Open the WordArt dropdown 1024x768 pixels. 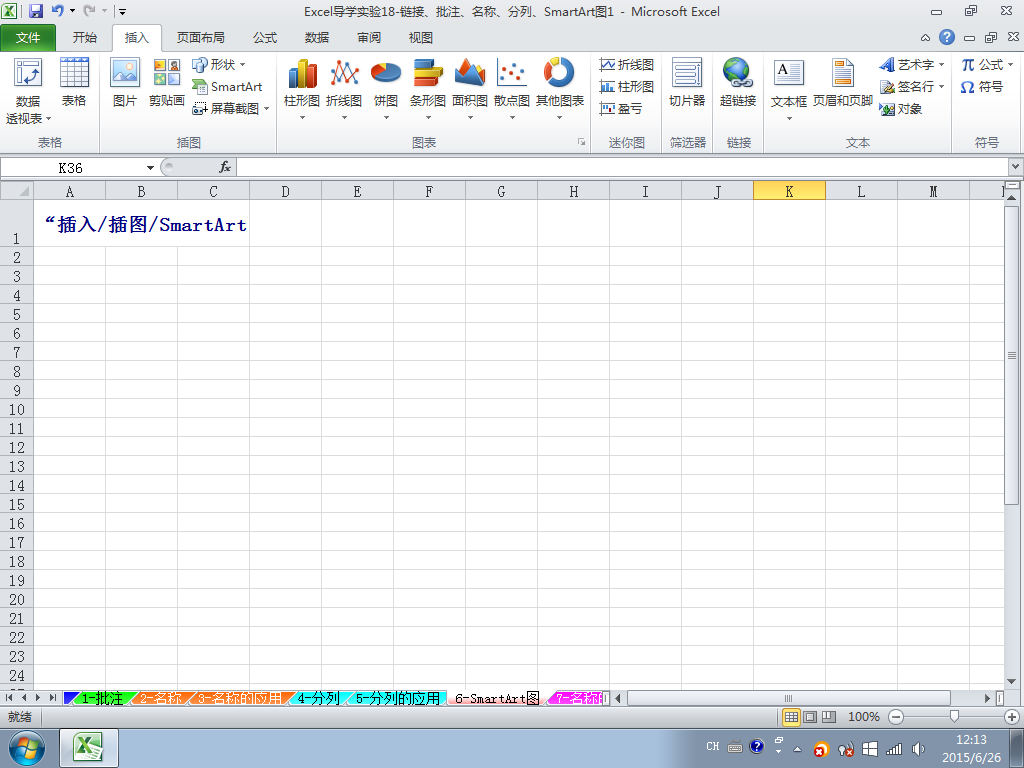(x=941, y=65)
